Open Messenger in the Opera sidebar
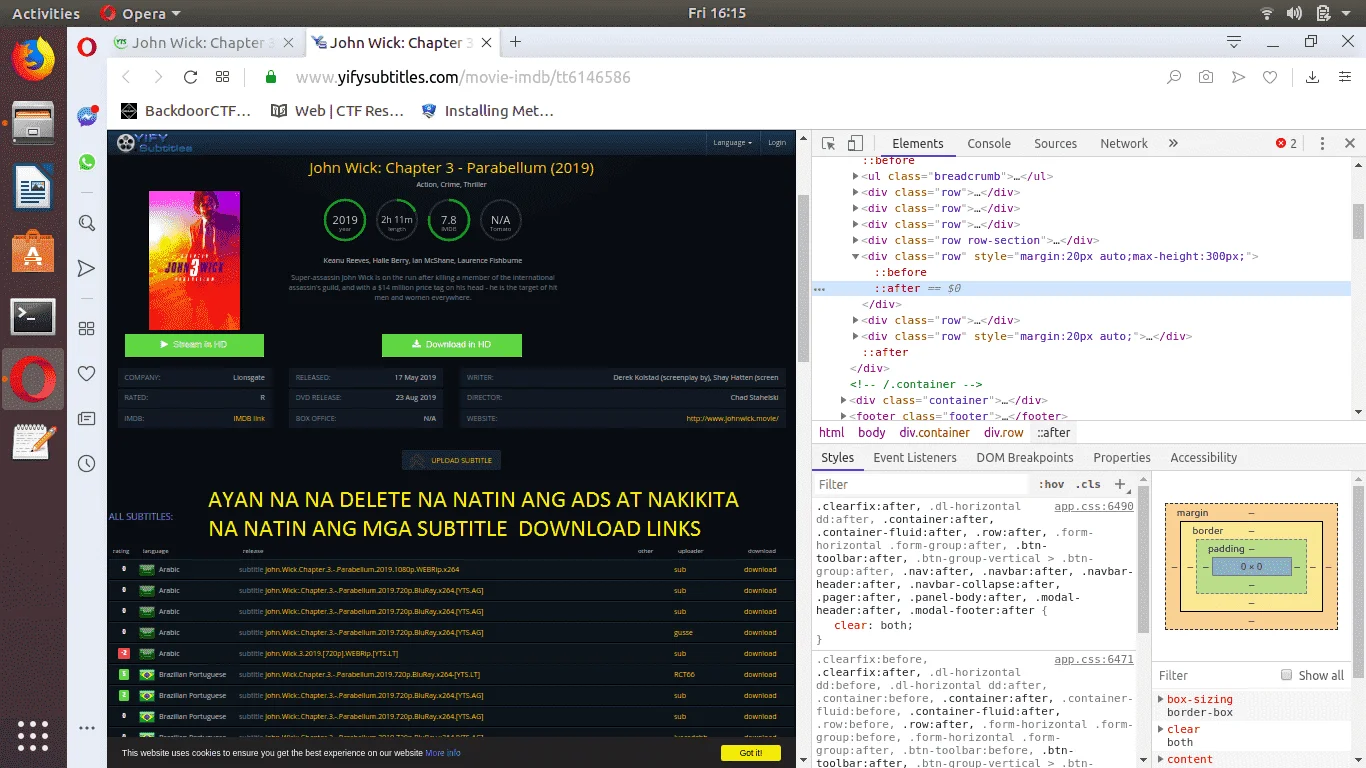The width and height of the screenshot is (1366, 768). tap(87, 116)
